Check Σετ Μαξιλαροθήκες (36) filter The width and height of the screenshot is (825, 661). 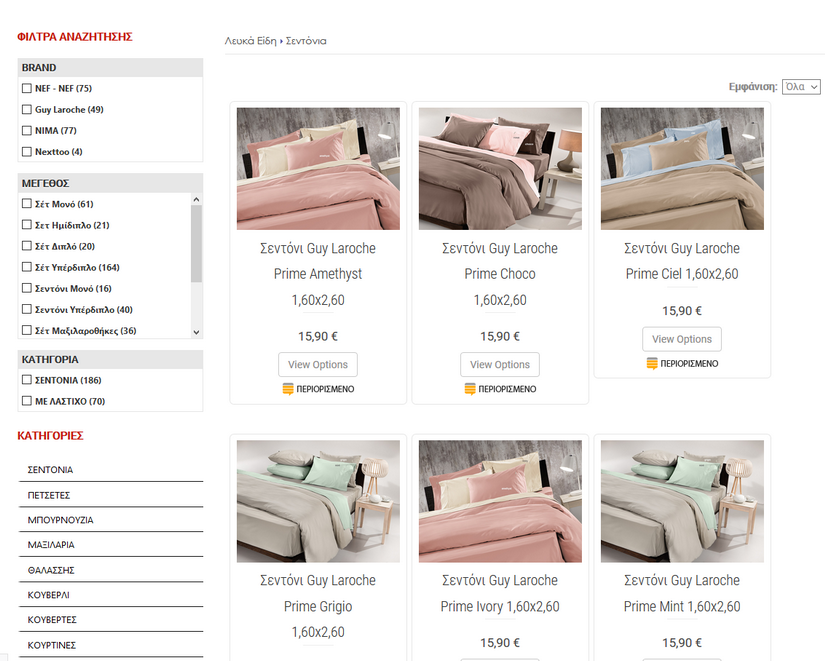coord(27,330)
